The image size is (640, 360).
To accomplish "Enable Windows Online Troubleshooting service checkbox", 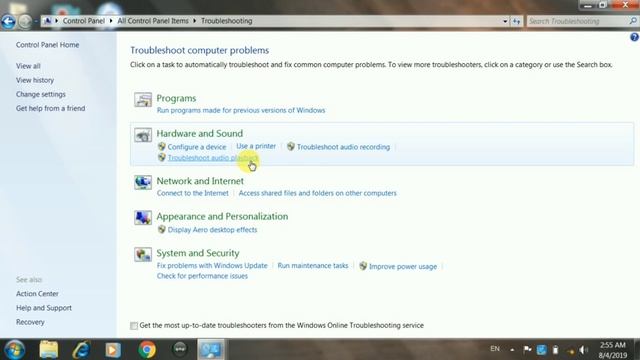I will coord(134,326).
